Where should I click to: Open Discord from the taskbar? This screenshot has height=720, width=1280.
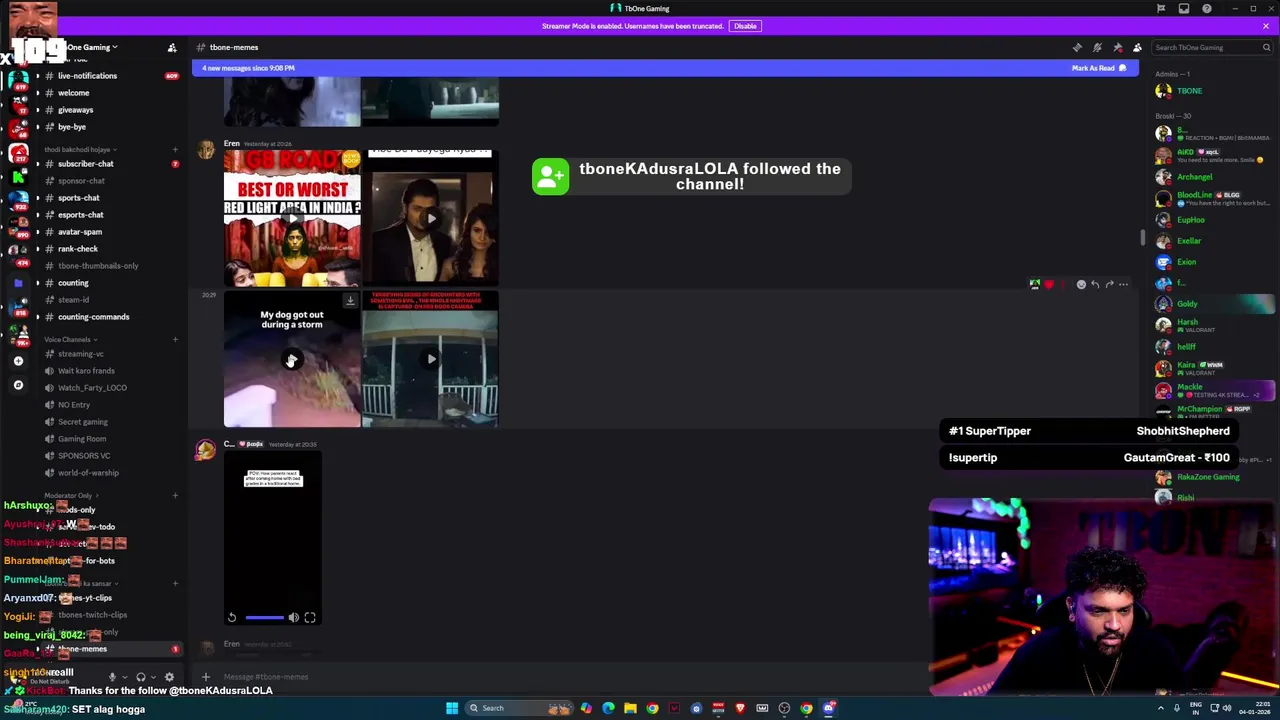tap(829, 708)
